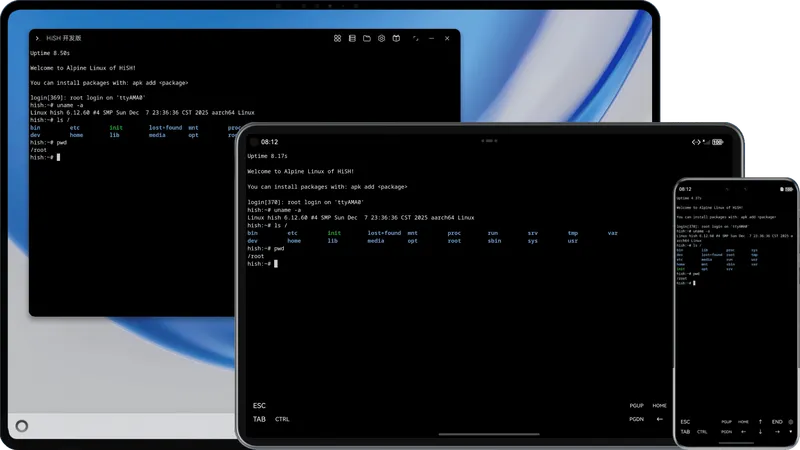
Task: Click 'usr' directory on the tablet
Action: 573,241
